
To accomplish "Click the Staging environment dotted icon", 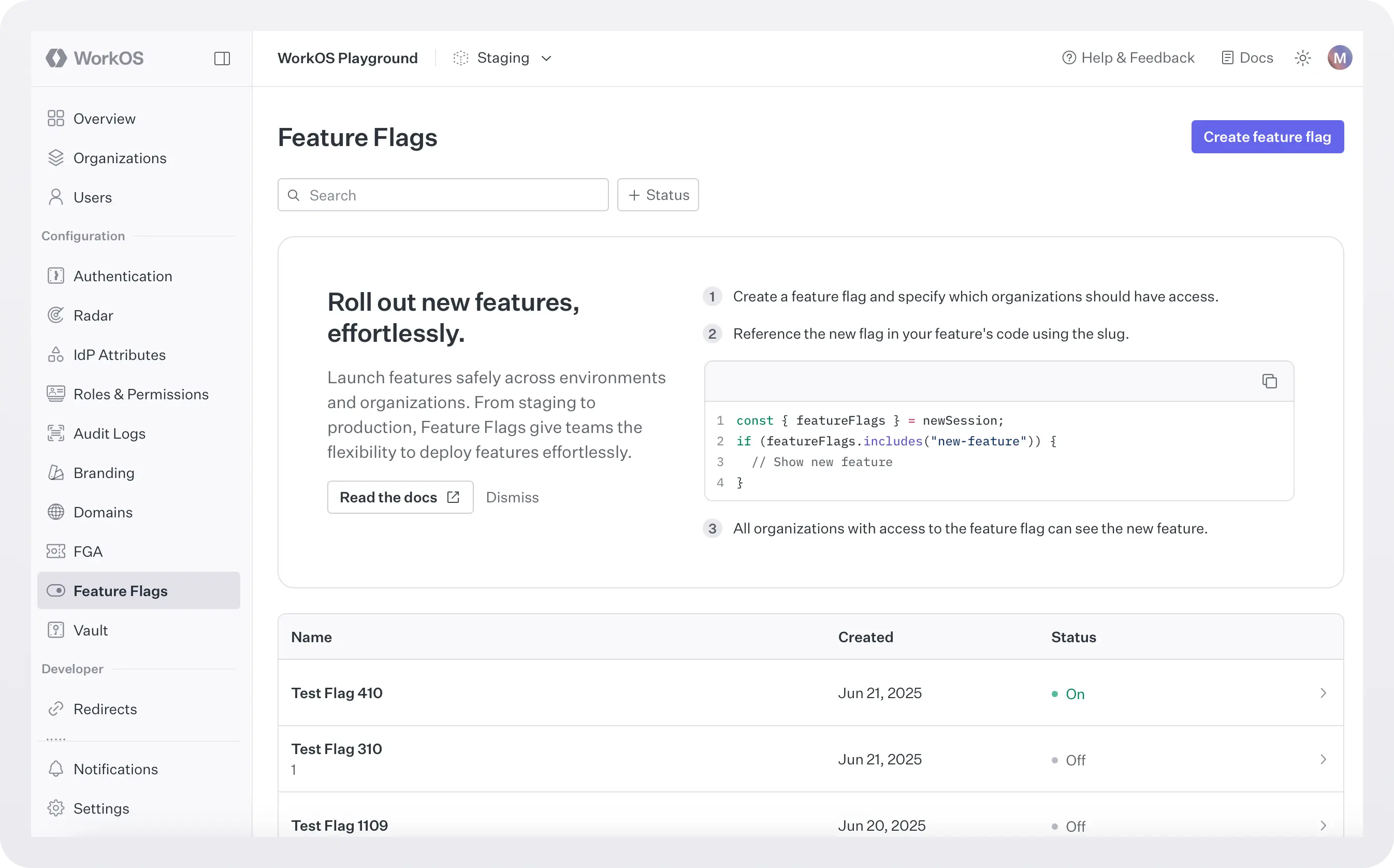I will (461, 58).
